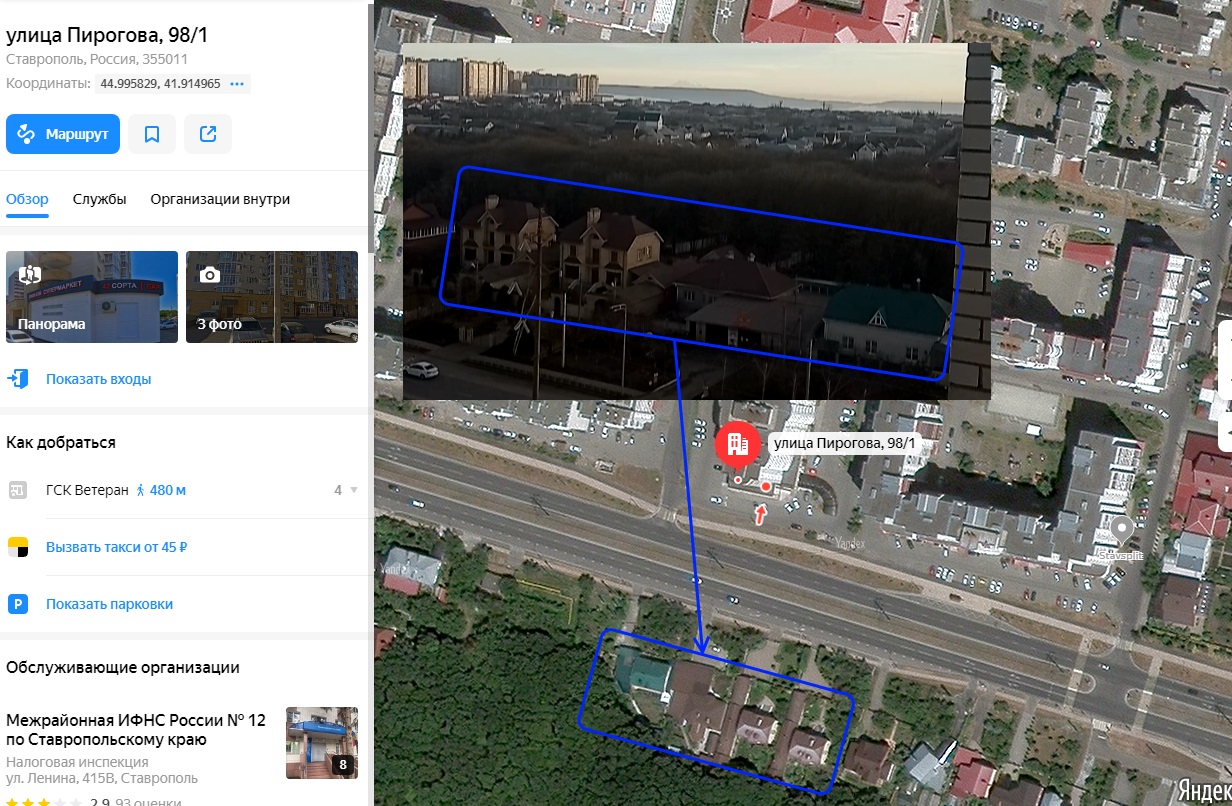This screenshot has height=806, width=1232.
Task: Click the Обслуживающие организации heading
Action: pos(123,667)
